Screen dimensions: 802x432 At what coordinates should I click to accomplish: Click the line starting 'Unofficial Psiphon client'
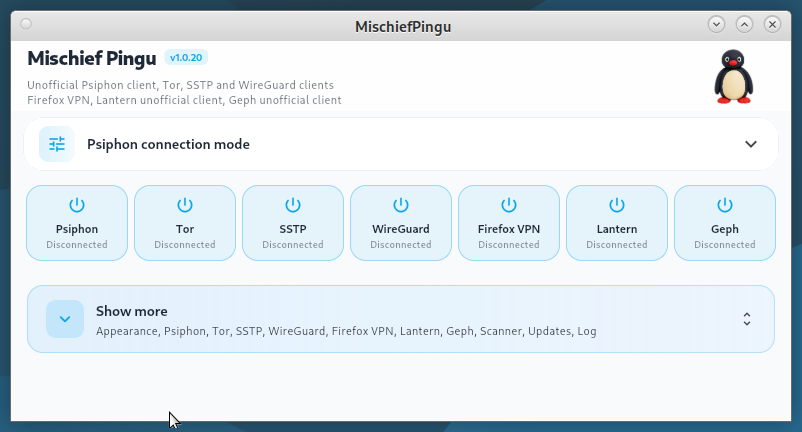click(180, 85)
